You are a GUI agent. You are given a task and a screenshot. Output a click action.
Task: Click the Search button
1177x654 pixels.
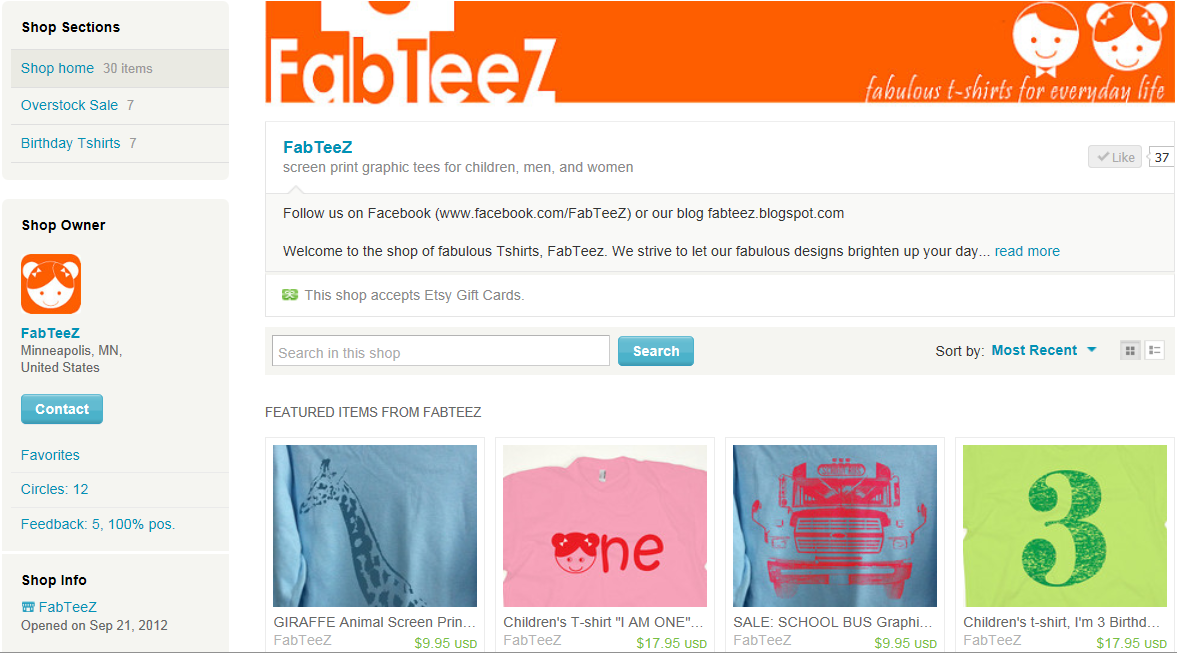tap(655, 351)
